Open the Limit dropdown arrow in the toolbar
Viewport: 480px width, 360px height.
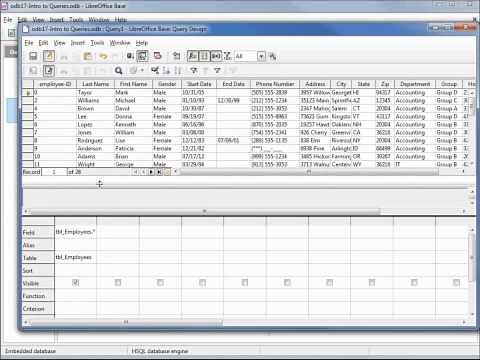(261, 56)
